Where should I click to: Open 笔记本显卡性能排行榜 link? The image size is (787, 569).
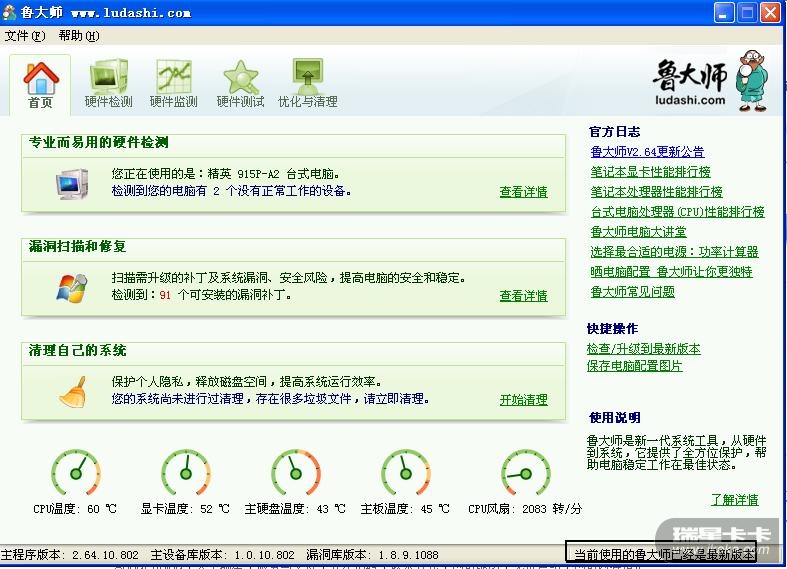pyautogui.click(x=650, y=172)
